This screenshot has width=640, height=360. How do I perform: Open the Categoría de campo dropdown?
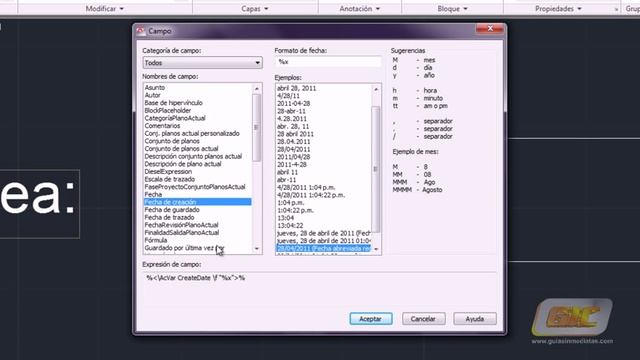point(202,63)
